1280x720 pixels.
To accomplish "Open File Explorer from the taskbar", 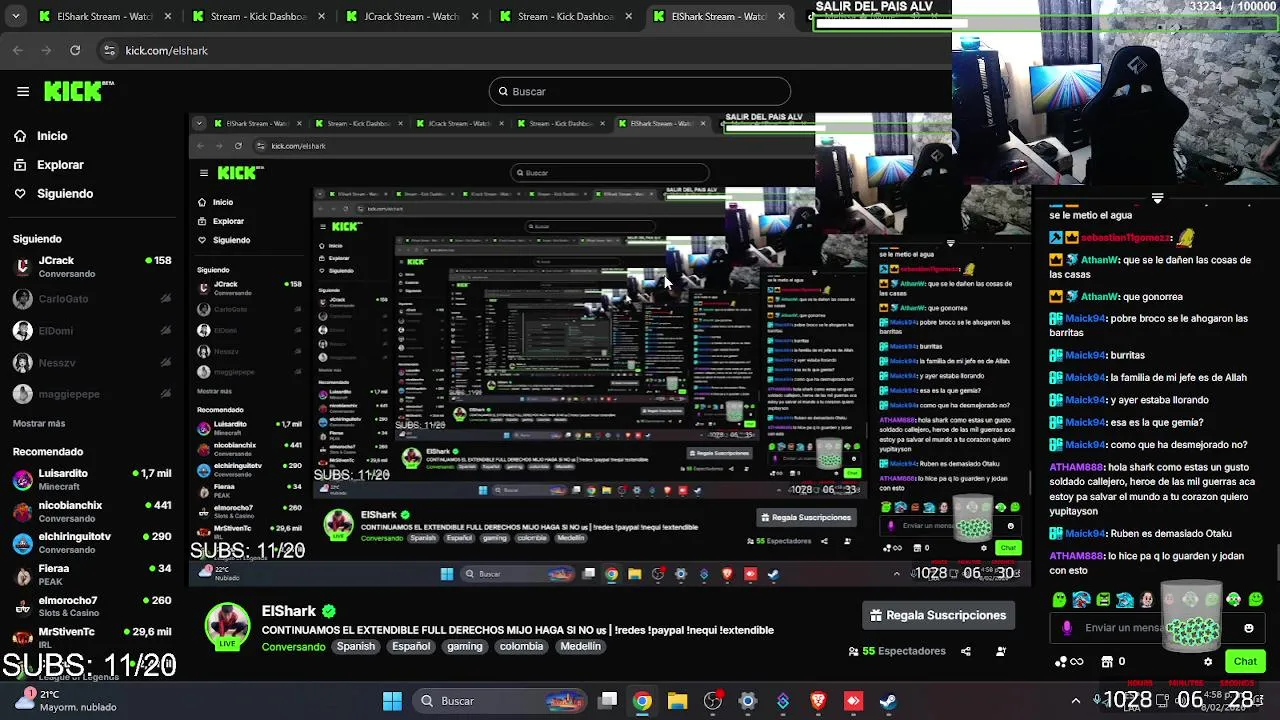I will tap(677, 701).
